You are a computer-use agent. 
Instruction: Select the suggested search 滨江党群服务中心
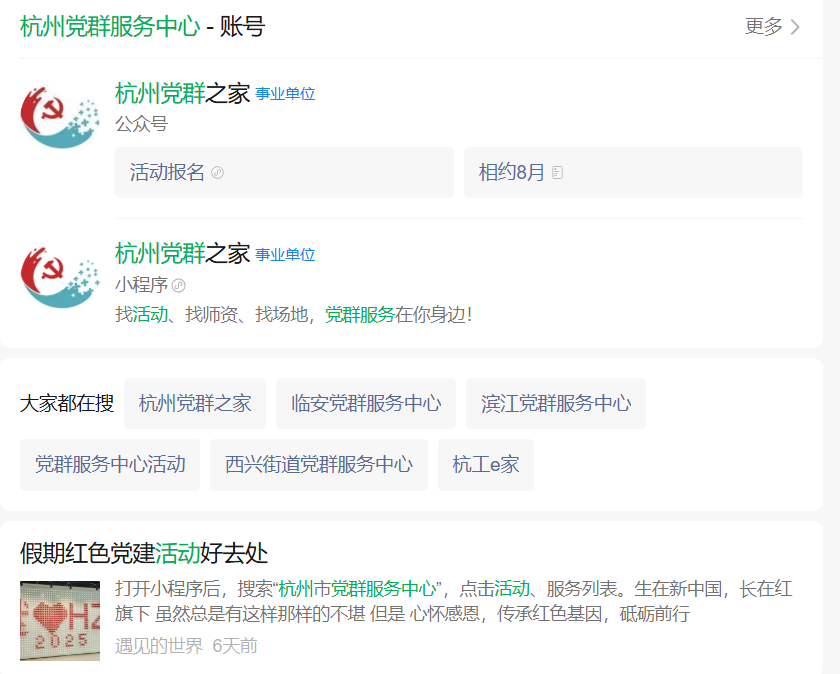tap(556, 403)
